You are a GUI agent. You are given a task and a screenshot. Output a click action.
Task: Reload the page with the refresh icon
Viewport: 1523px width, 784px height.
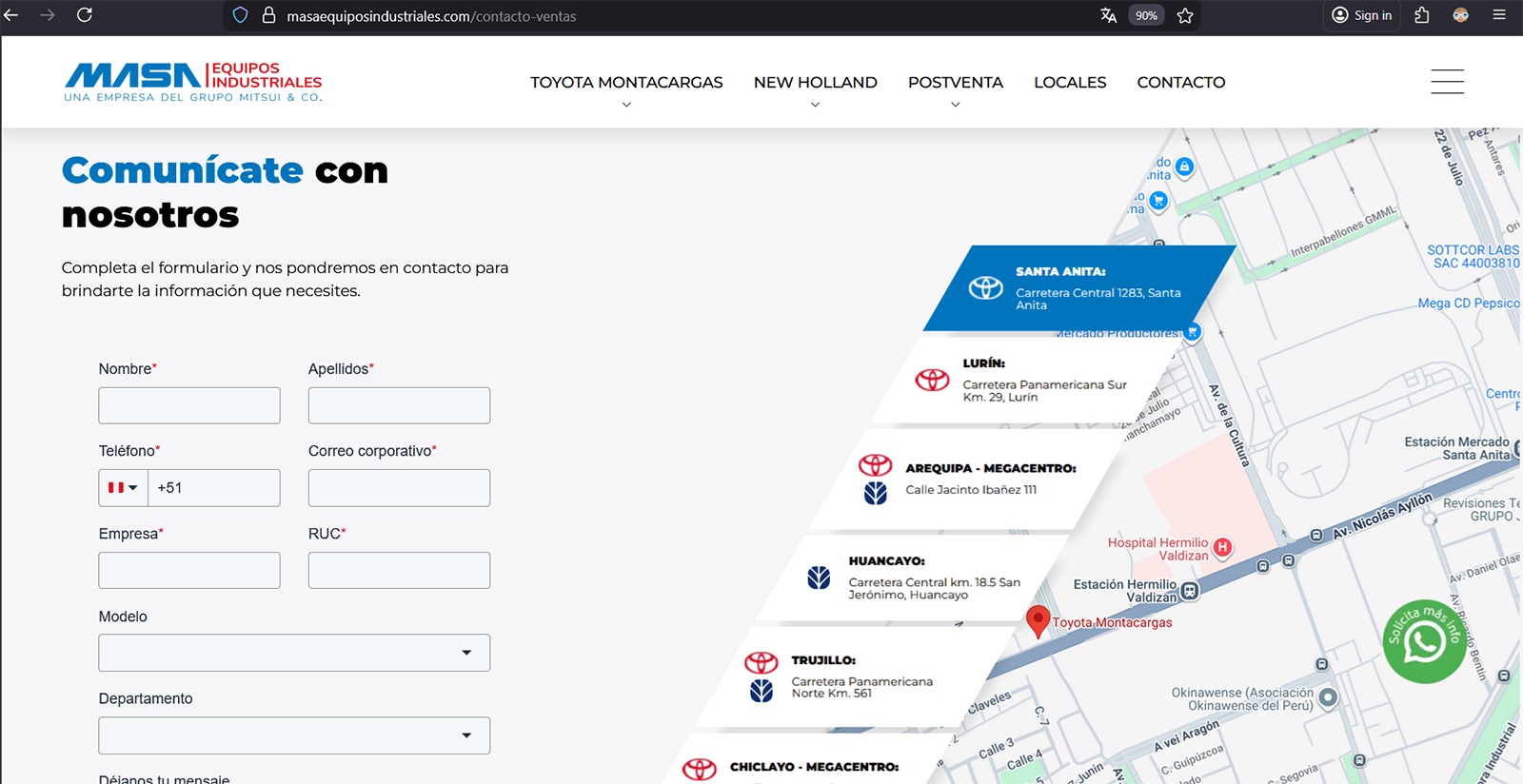pyautogui.click(x=85, y=15)
